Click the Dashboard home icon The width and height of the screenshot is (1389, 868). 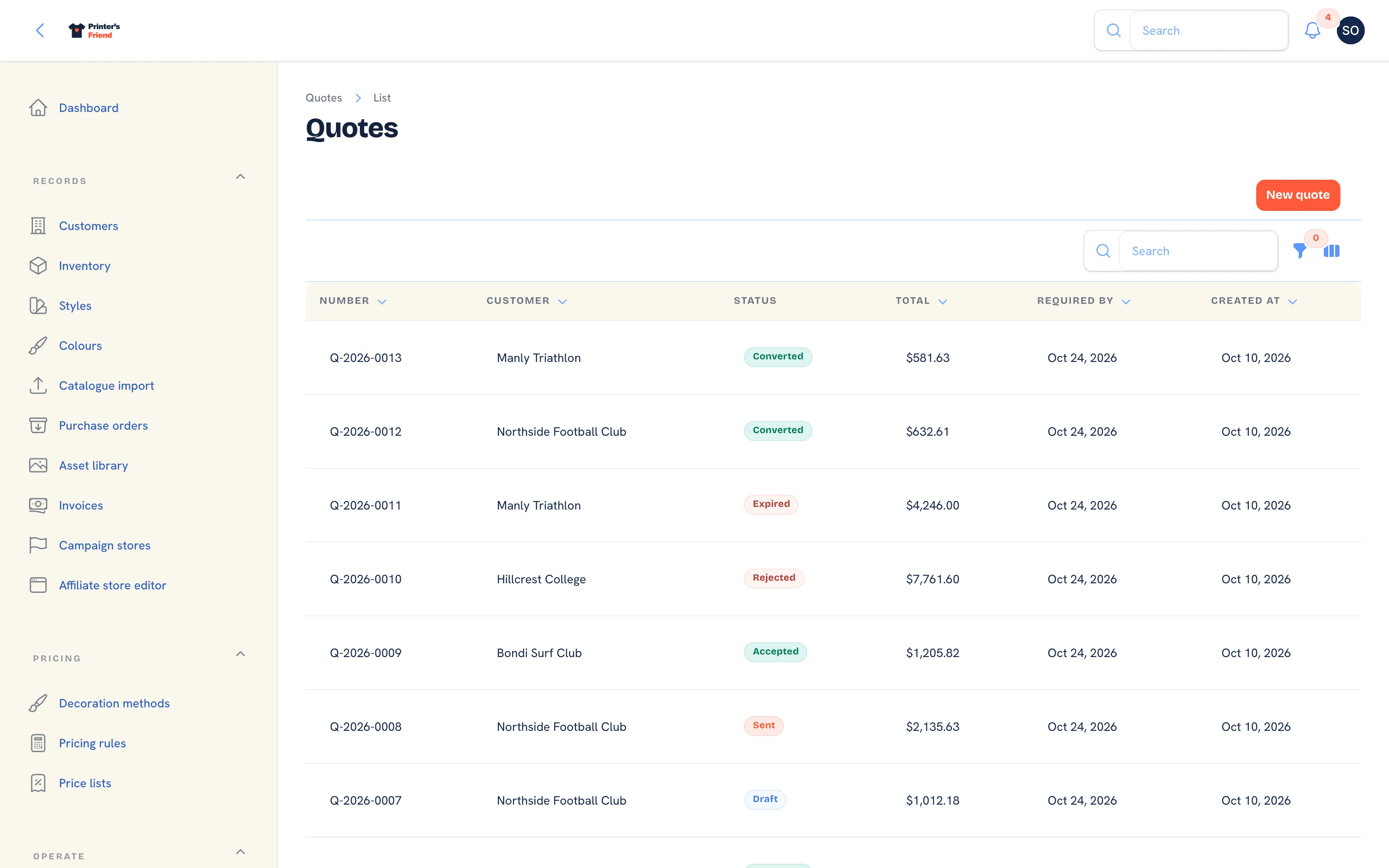tap(38, 108)
